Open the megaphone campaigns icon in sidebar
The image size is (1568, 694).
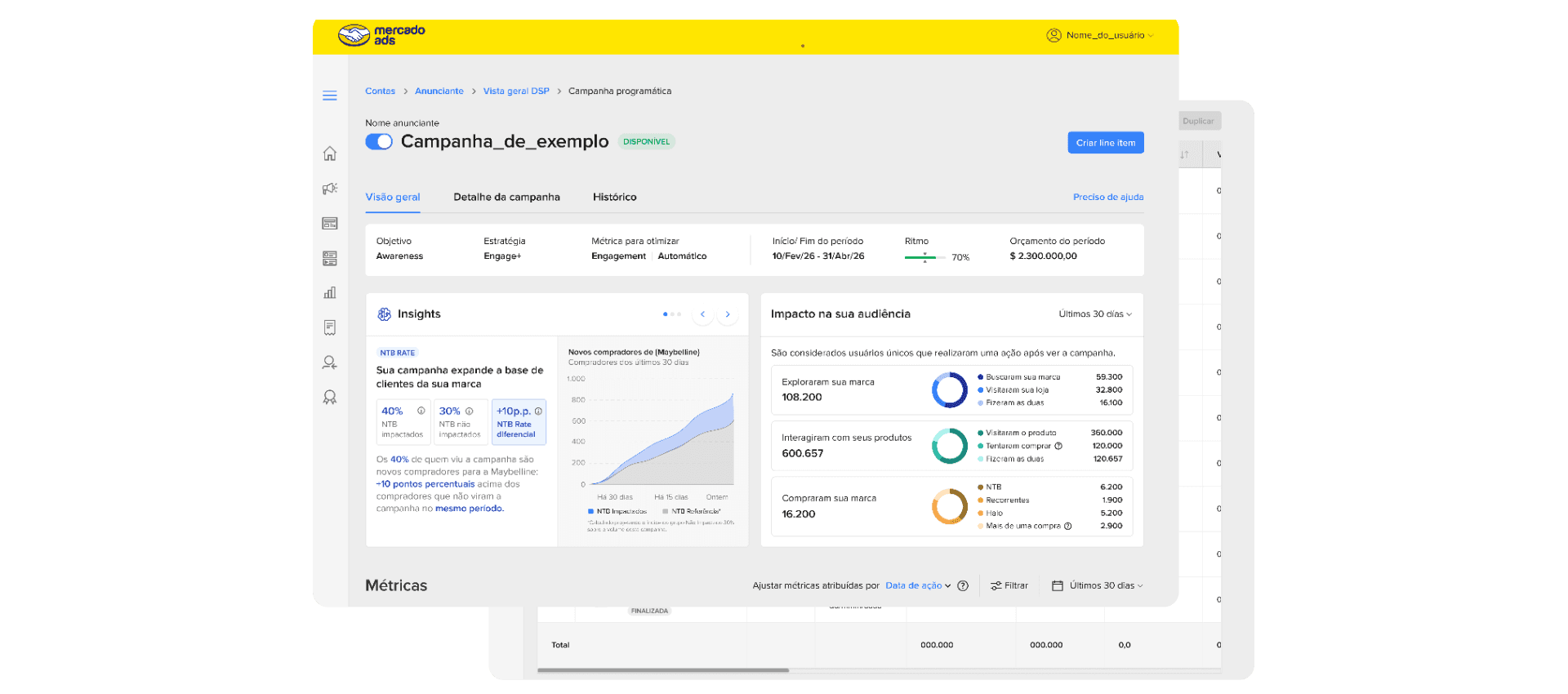330,189
